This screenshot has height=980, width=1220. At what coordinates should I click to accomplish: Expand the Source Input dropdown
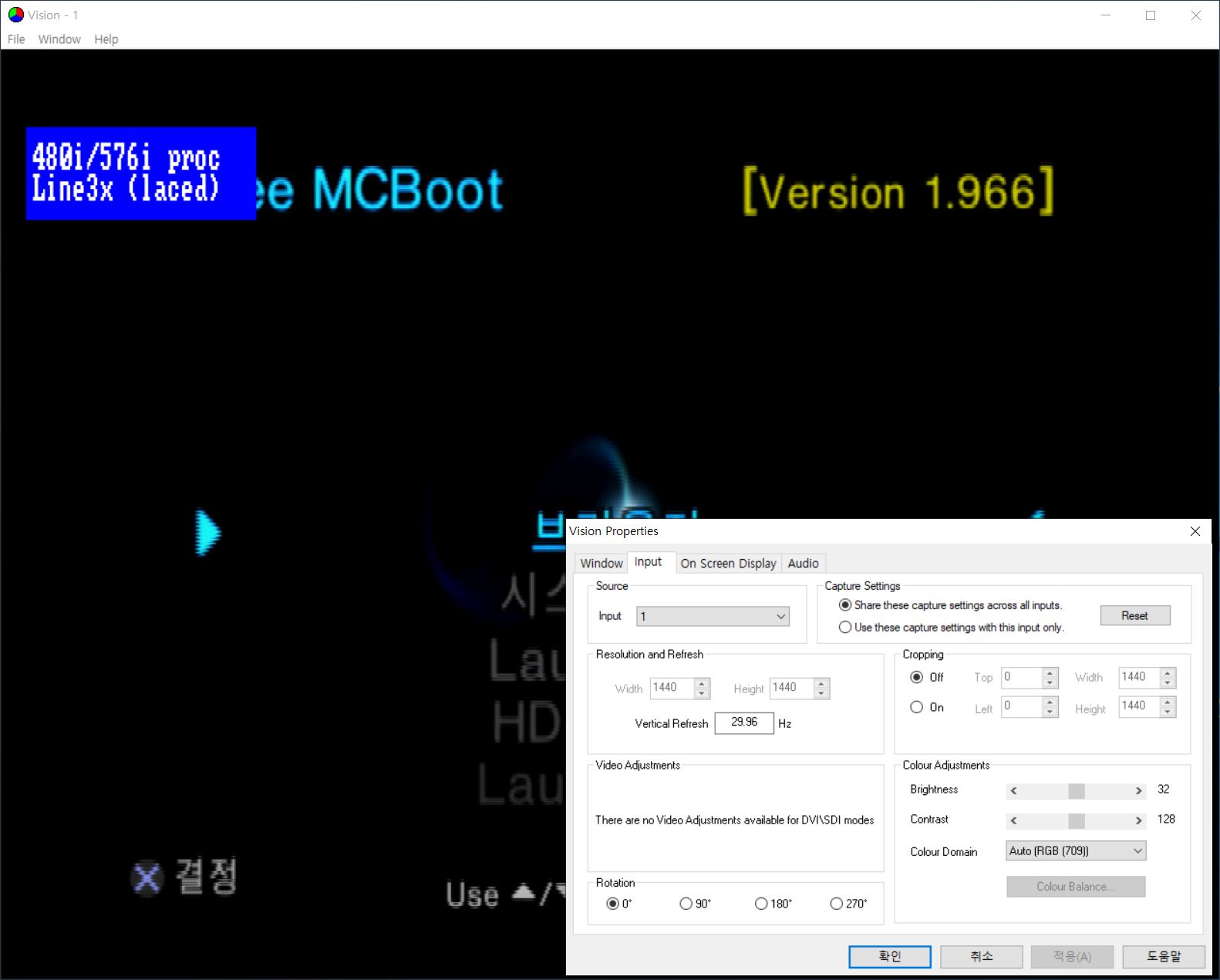[713, 616]
